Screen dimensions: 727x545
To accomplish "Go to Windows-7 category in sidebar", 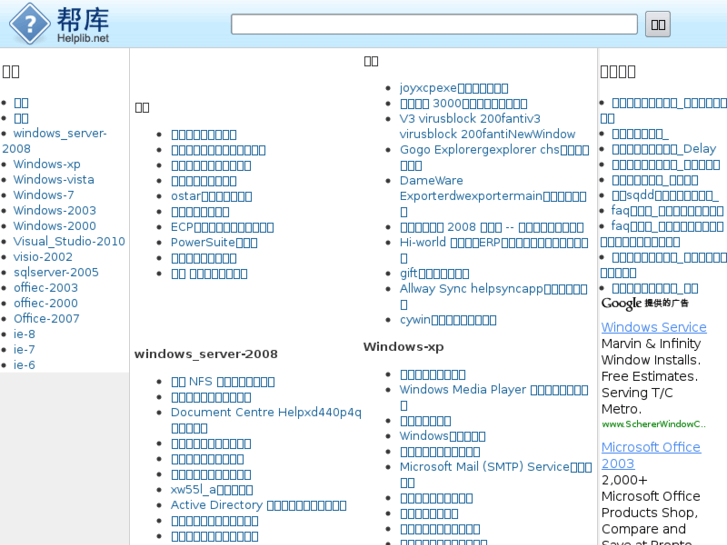I will tap(44, 195).
